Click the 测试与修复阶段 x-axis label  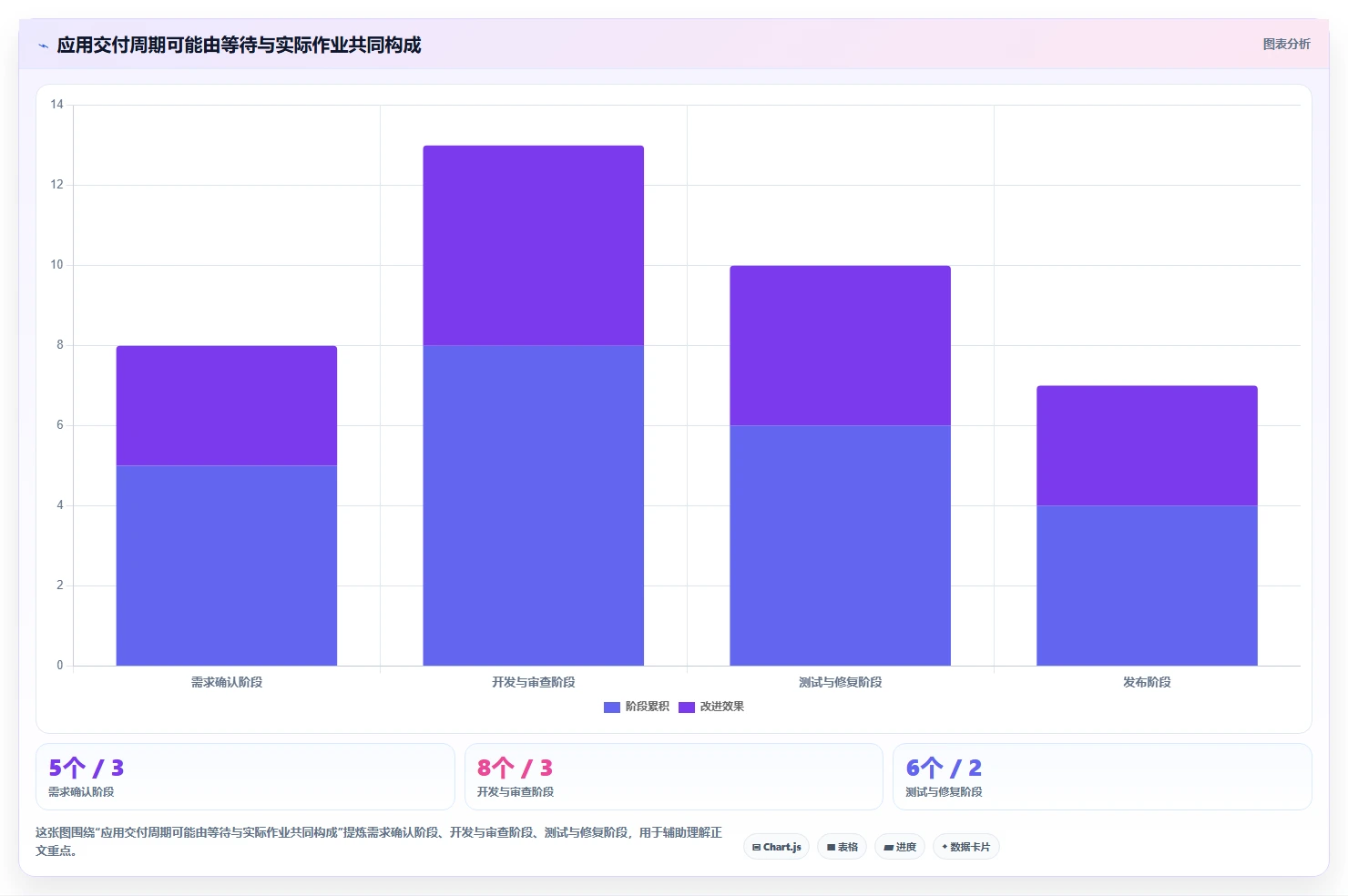coord(841,682)
